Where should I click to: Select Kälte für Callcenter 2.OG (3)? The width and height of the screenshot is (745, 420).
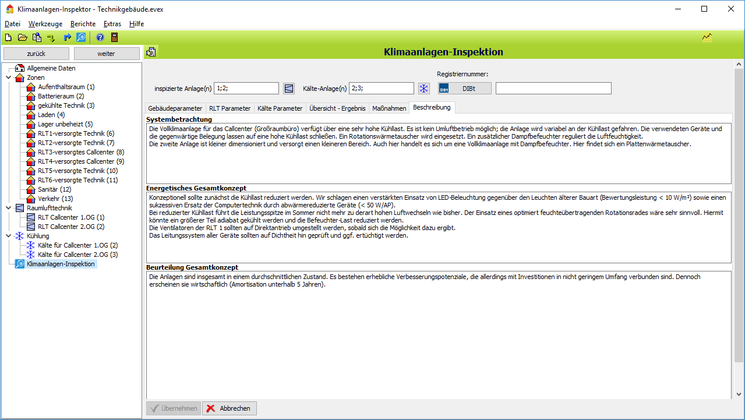[x=78, y=255]
